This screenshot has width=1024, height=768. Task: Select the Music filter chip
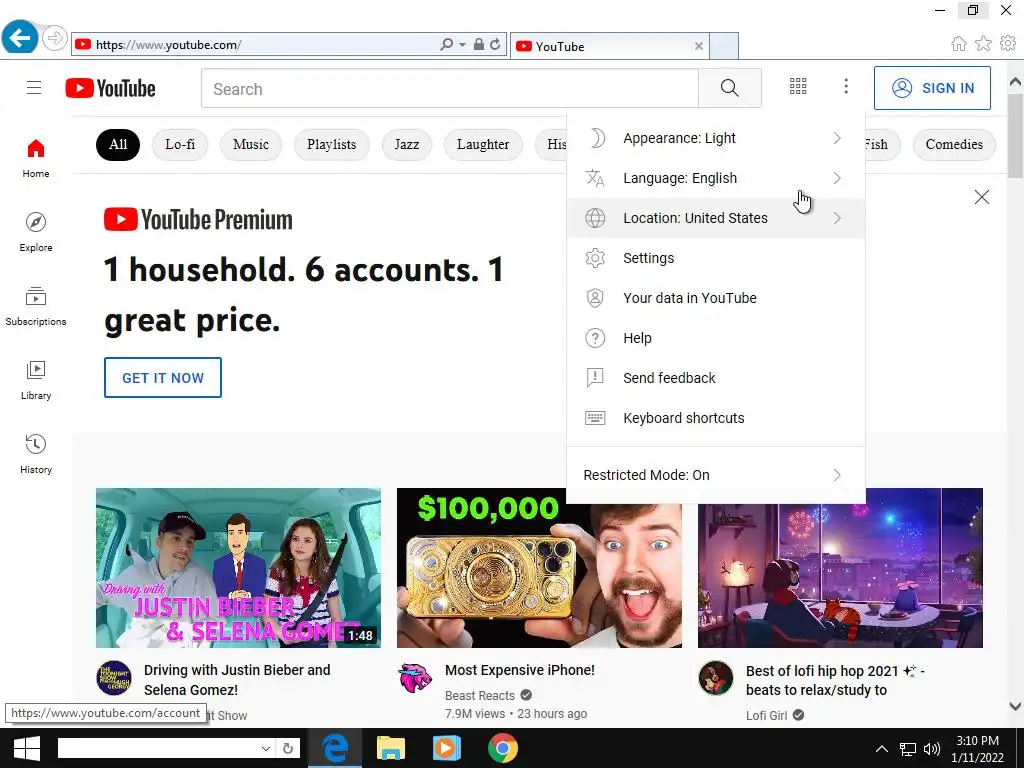(x=251, y=144)
